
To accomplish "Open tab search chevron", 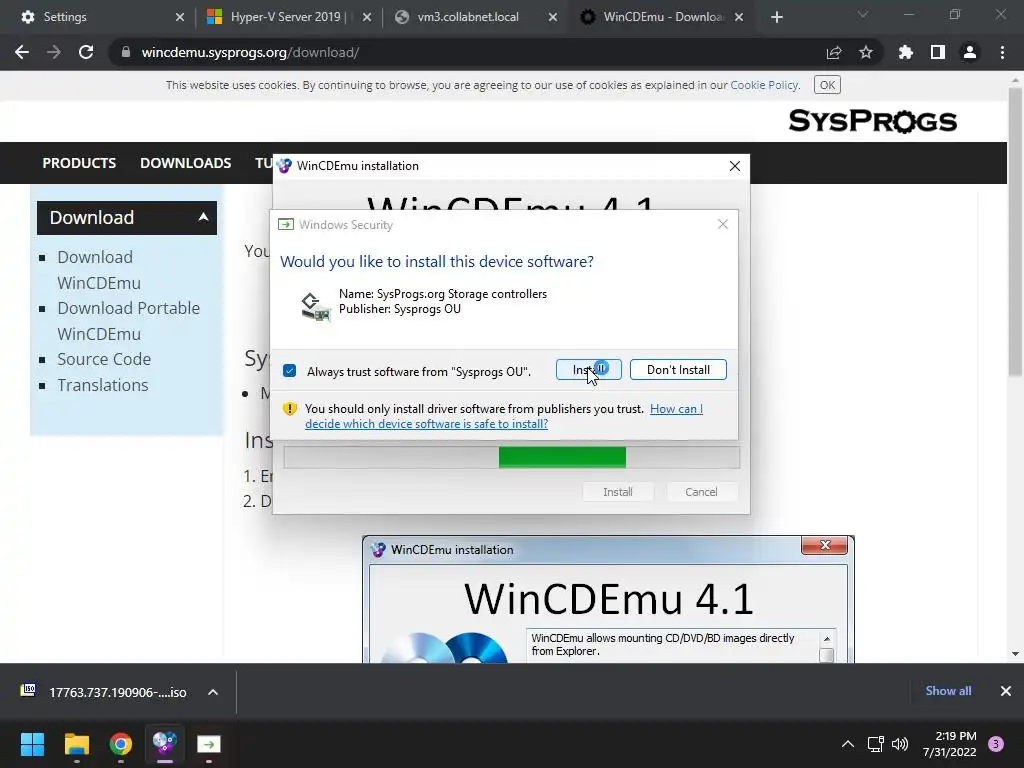I will 863,14.
